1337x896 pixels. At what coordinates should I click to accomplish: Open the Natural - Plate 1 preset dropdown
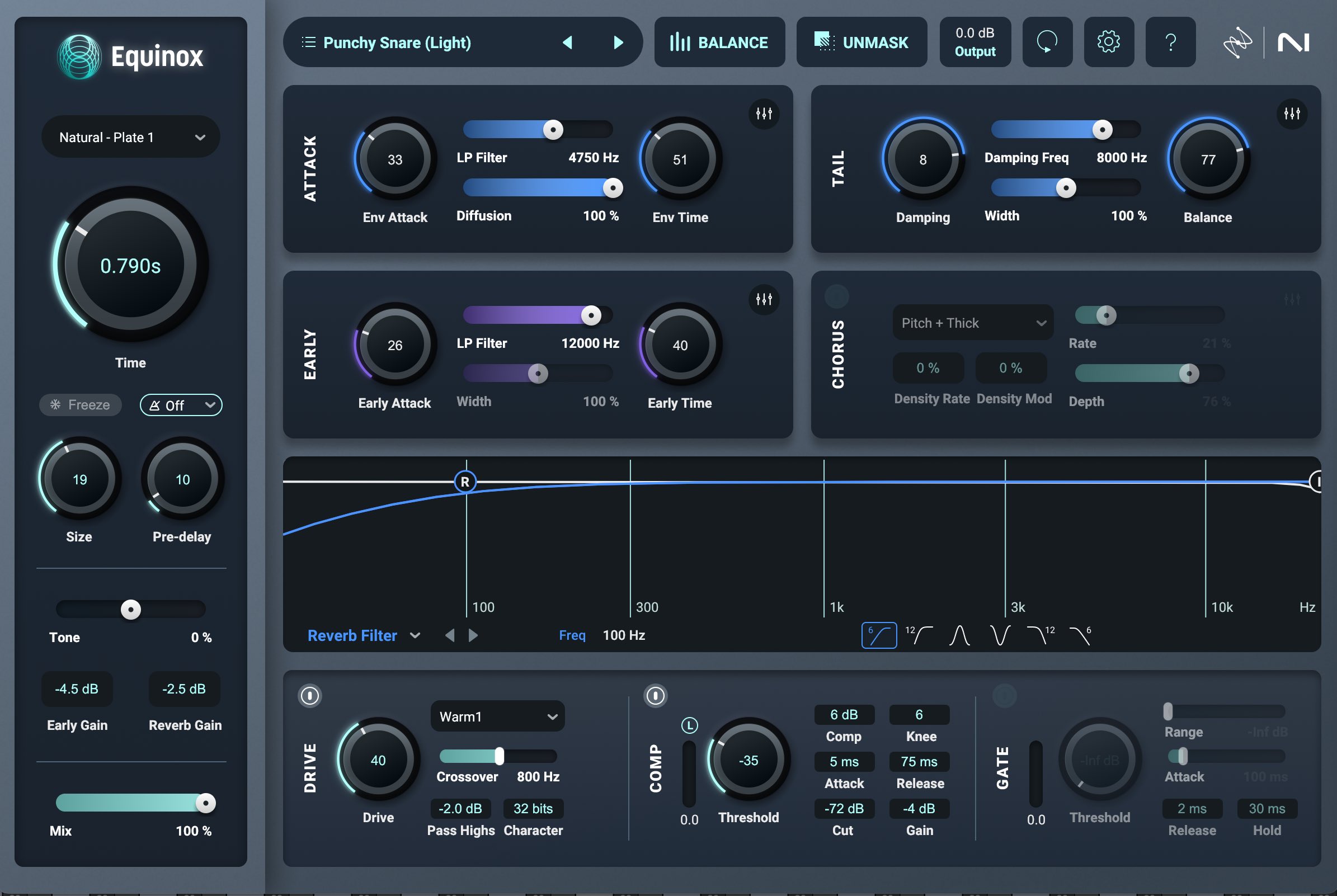pos(130,136)
